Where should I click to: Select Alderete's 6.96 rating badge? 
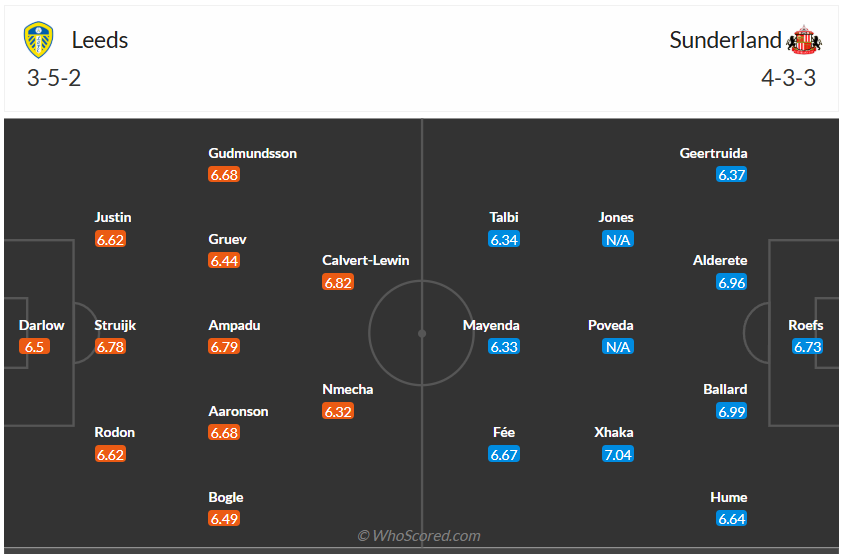(732, 282)
